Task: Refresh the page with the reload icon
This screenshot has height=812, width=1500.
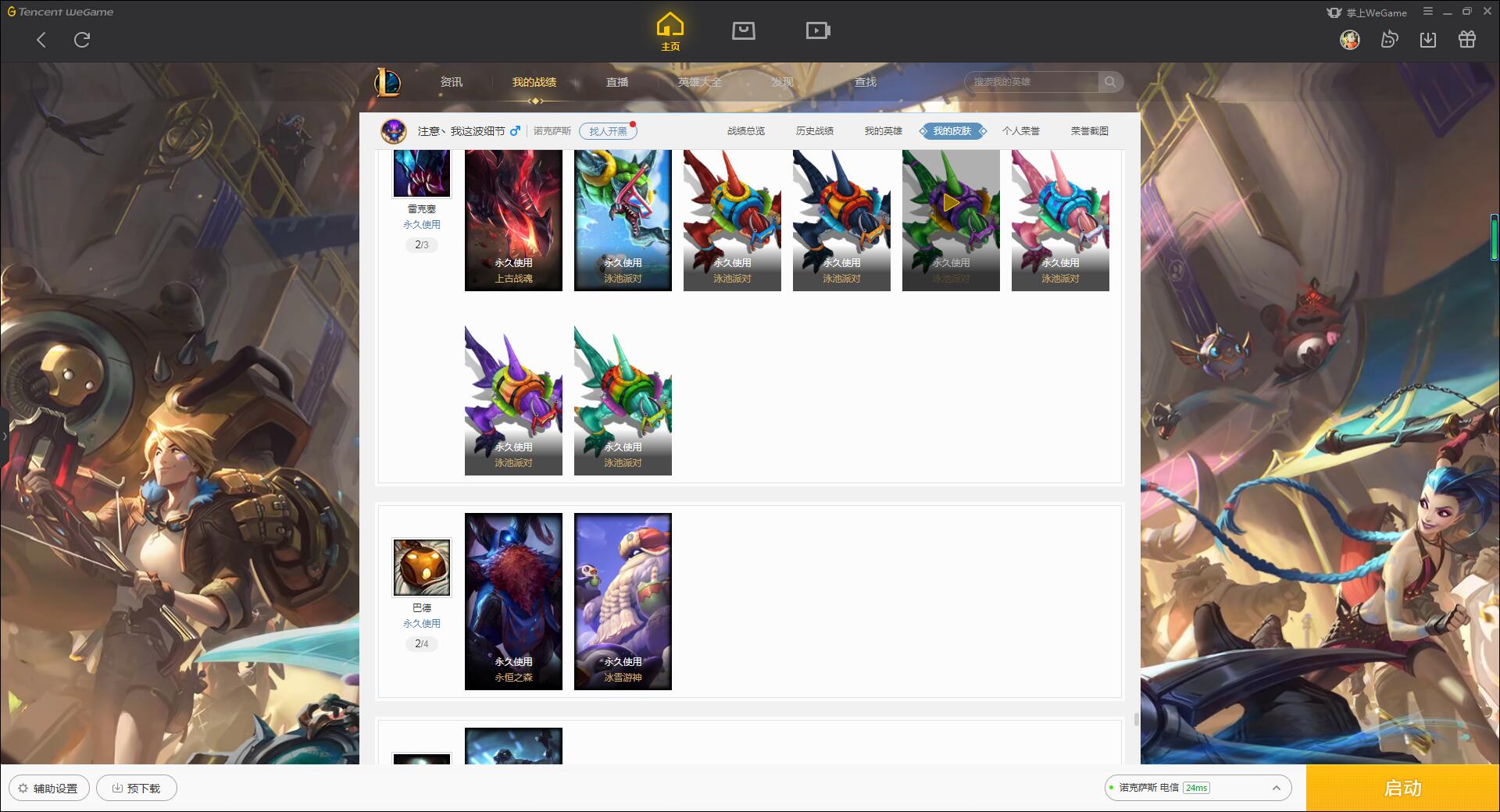Action: pyautogui.click(x=82, y=40)
